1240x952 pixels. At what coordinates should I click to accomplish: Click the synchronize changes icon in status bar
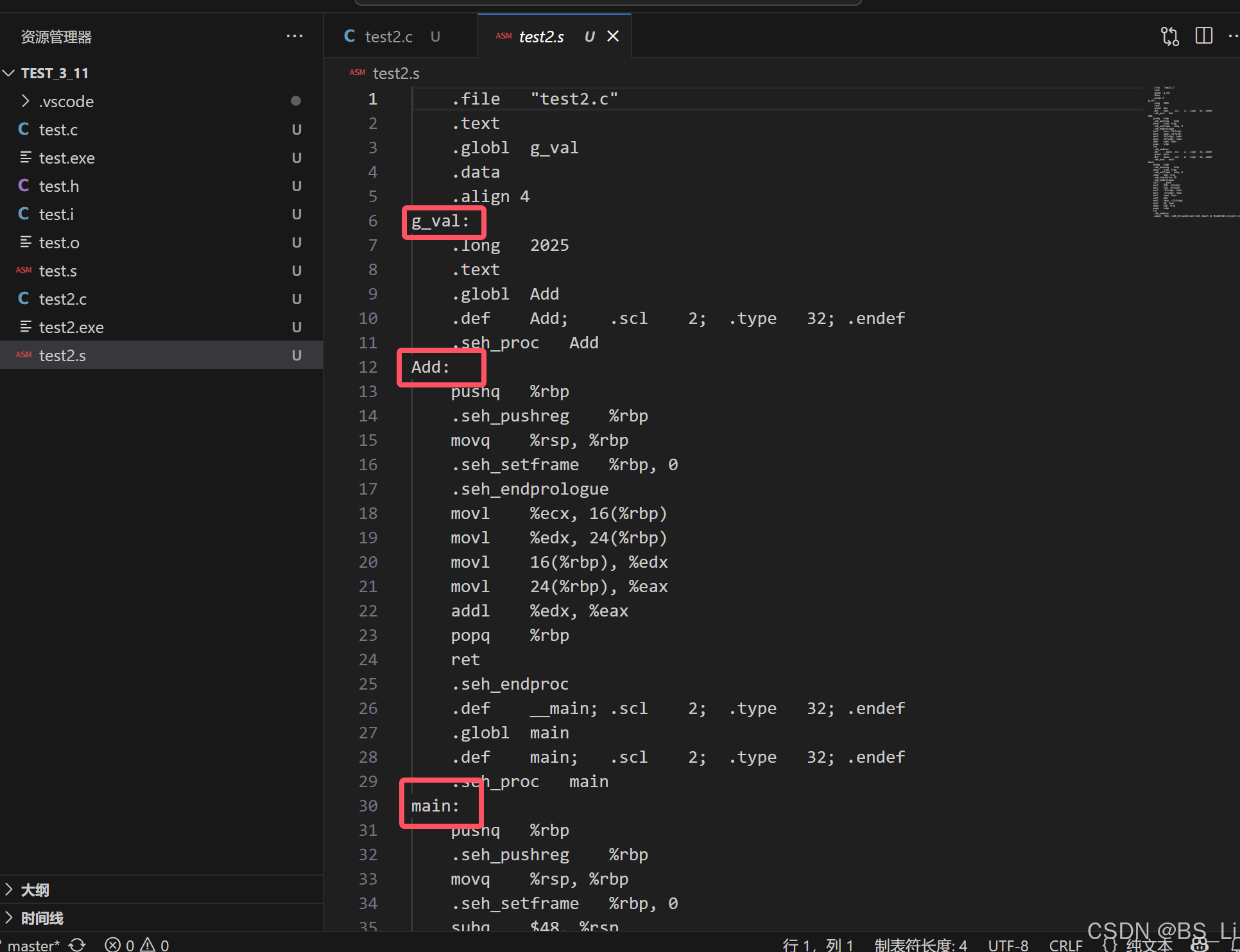pyautogui.click(x=77, y=944)
